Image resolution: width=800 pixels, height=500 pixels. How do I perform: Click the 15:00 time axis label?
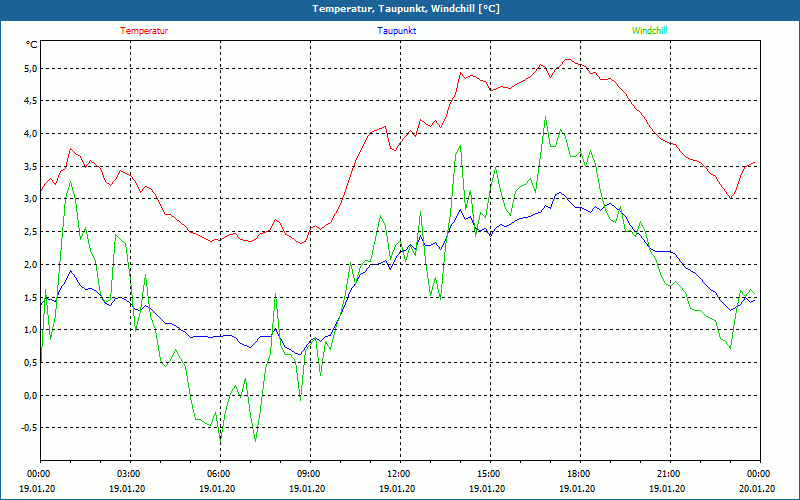point(490,474)
